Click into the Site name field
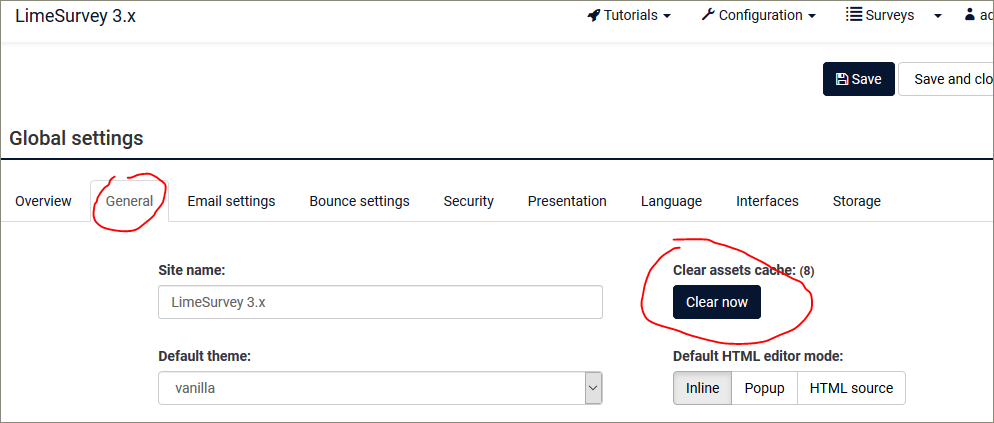Viewport: 994px width, 423px height. click(x=380, y=302)
